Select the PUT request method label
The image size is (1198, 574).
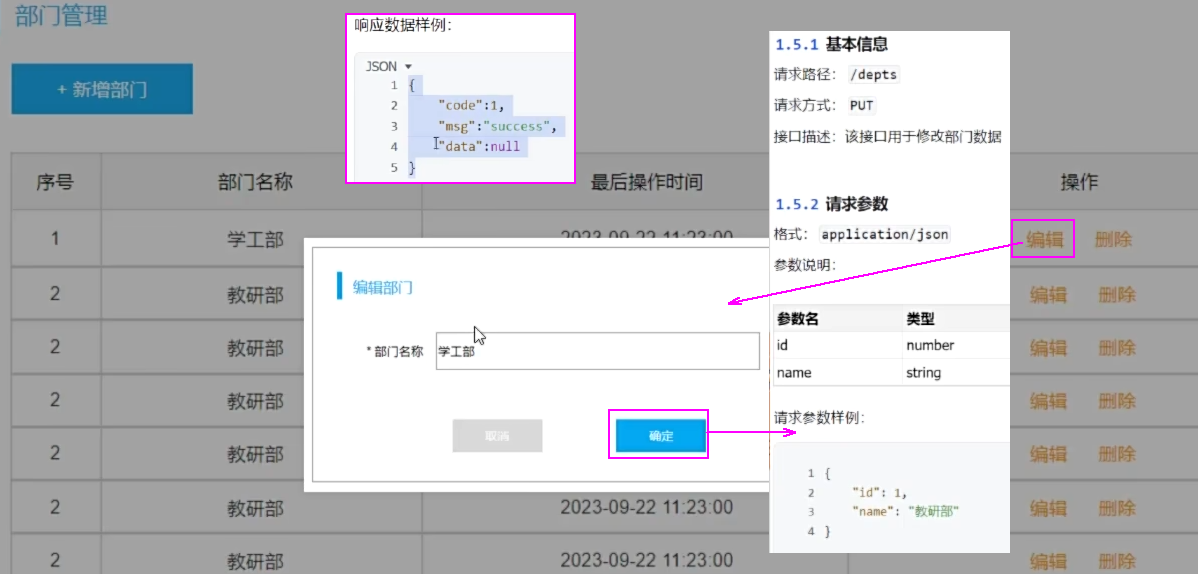point(861,105)
